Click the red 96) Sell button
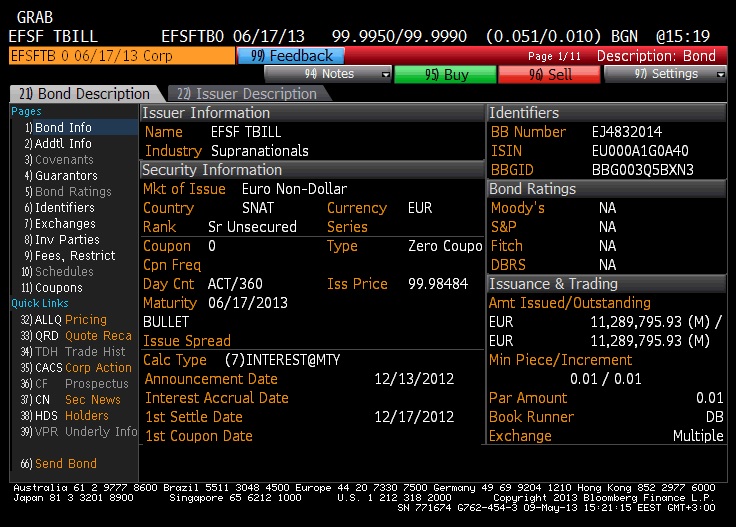Viewport: 736px width, 527px height. coord(550,74)
